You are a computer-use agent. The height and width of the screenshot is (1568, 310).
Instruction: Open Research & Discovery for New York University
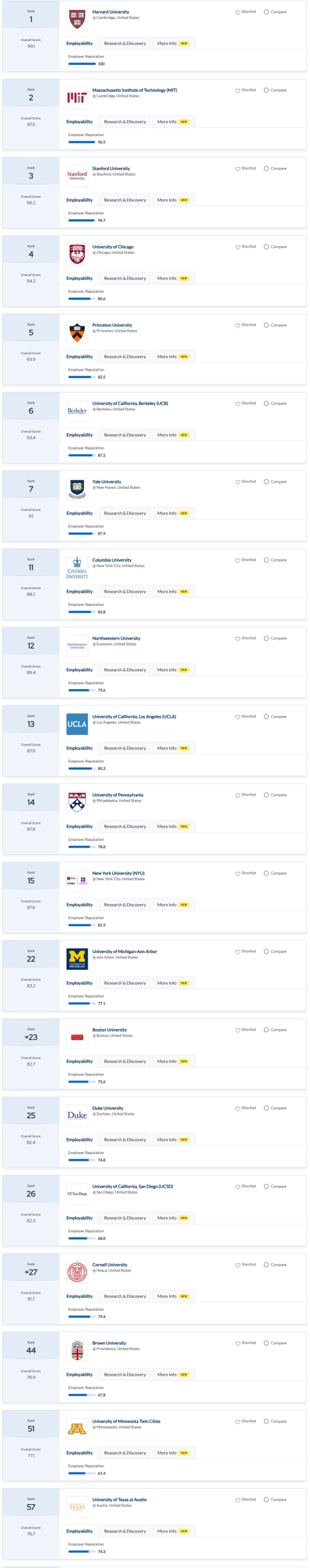tap(125, 905)
